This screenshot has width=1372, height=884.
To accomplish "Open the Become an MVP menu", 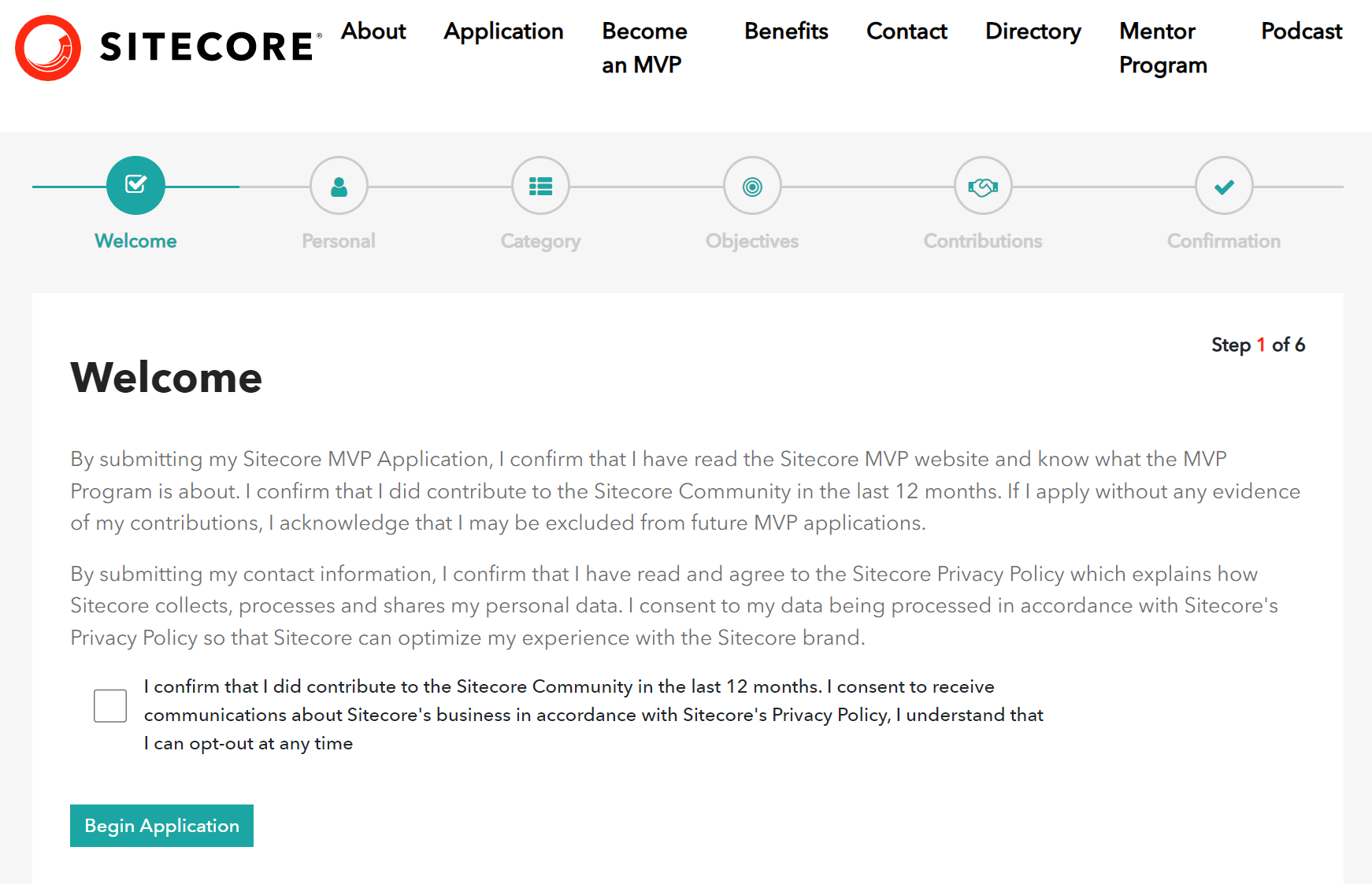I will (x=644, y=47).
